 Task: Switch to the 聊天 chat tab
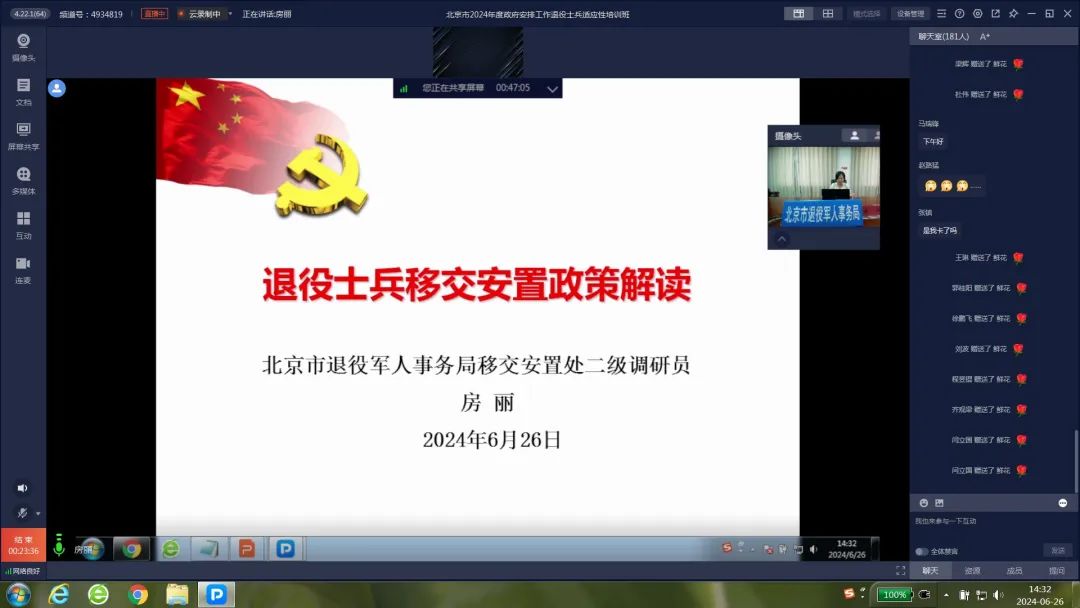(931, 571)
